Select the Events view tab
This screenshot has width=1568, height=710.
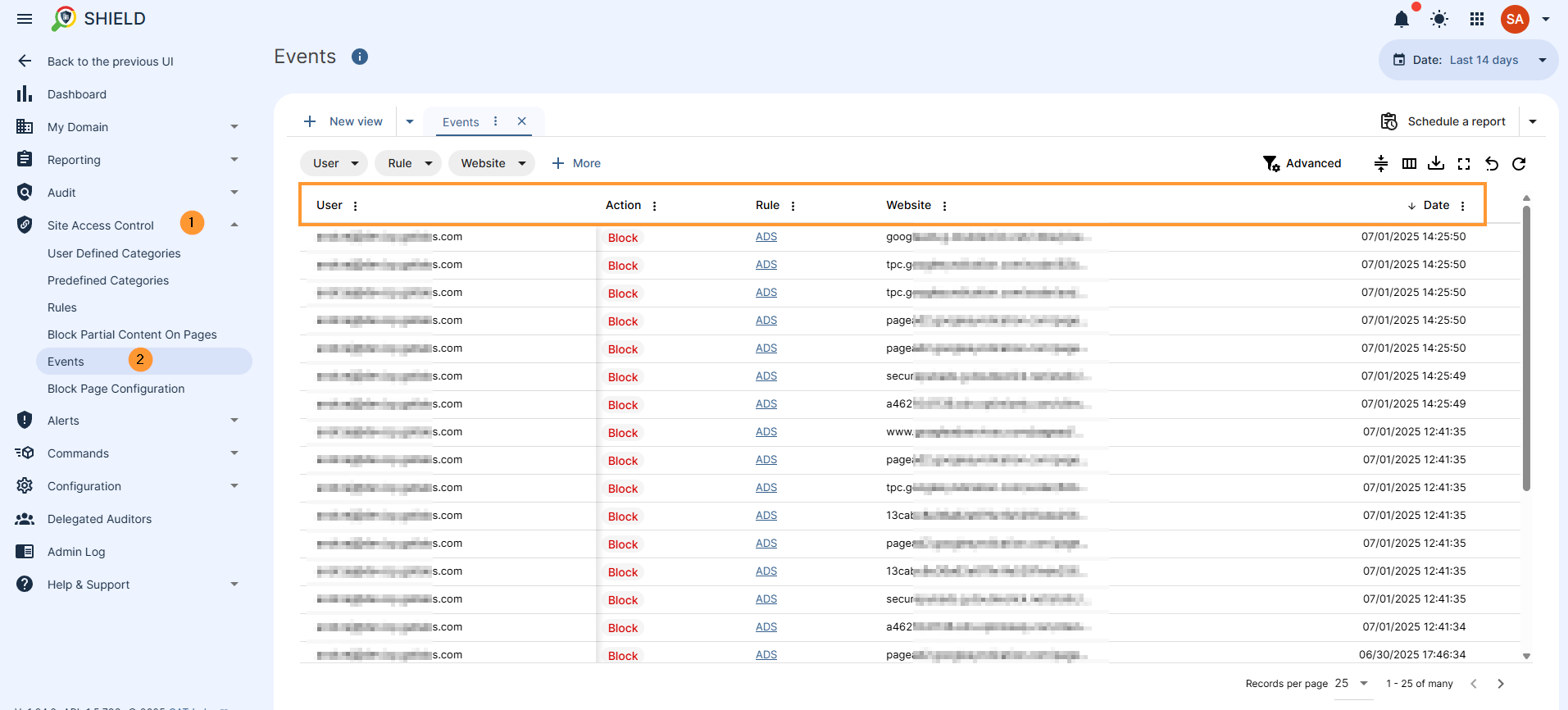pos(461,122)
